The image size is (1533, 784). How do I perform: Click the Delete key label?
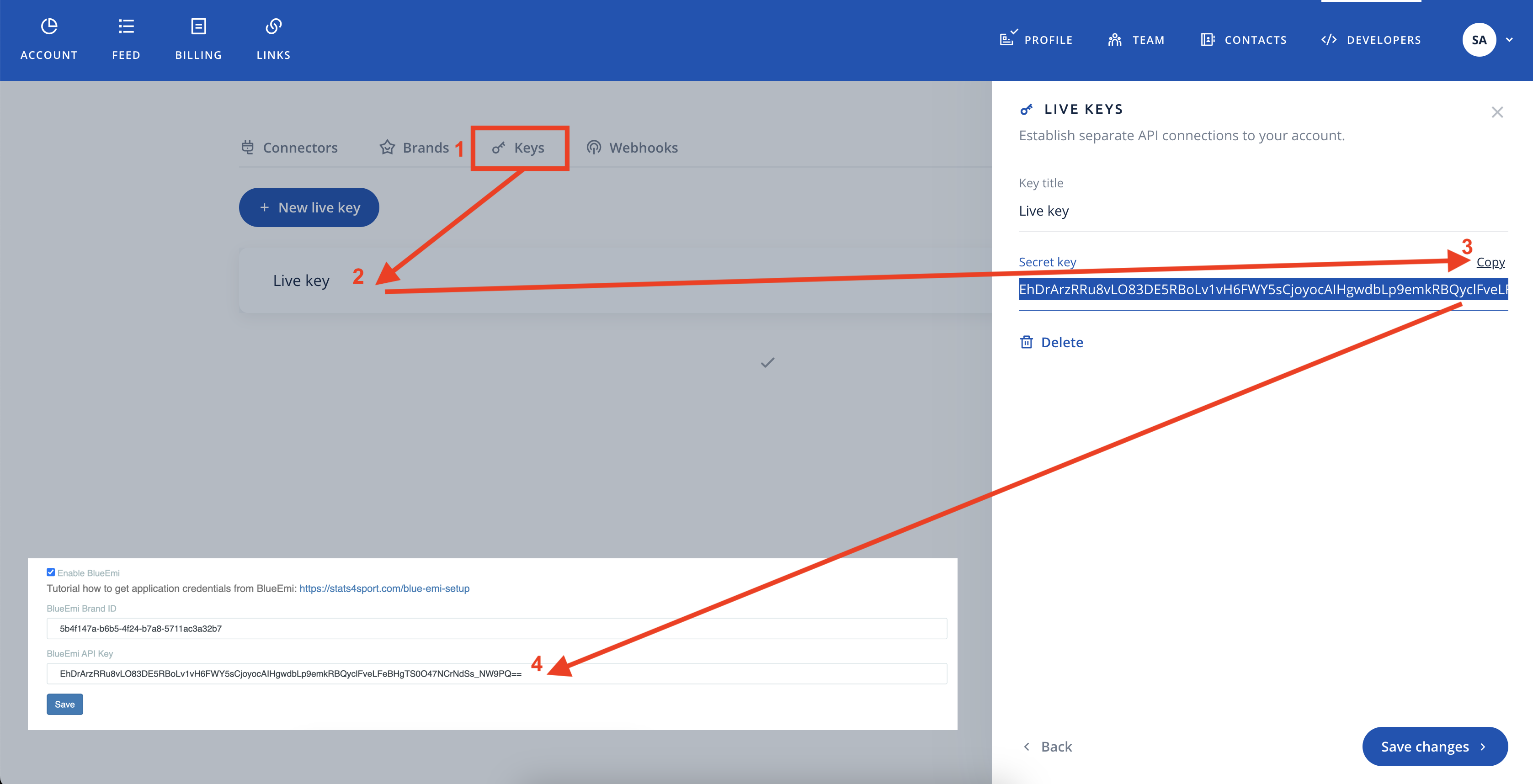(x=1062, y=343)
